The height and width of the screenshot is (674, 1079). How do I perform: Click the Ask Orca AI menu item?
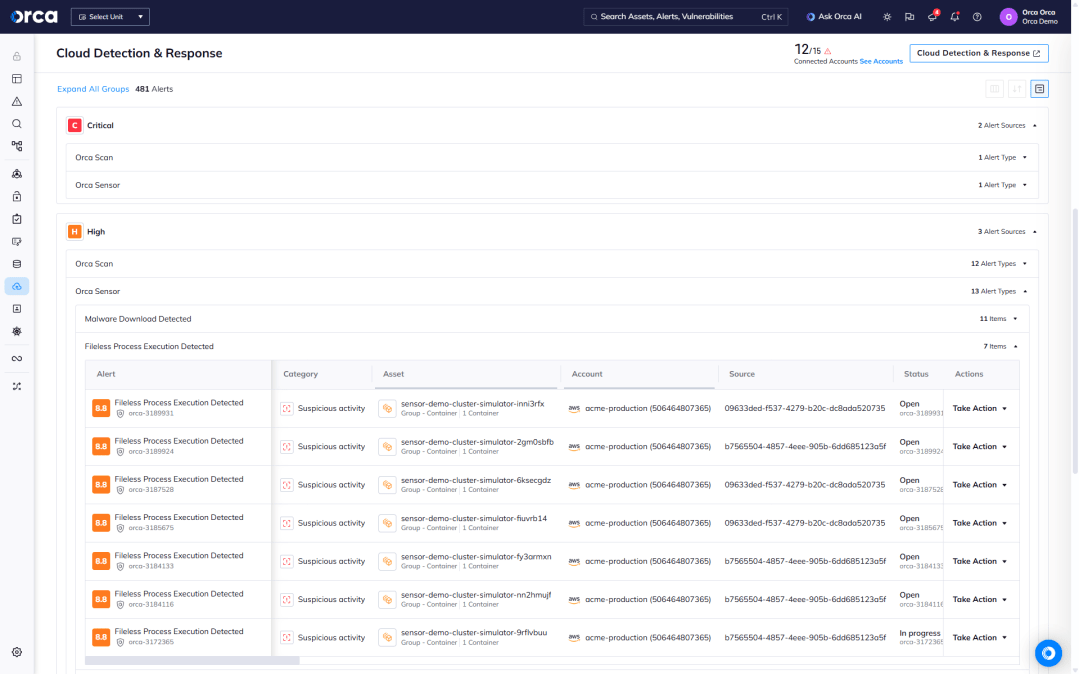coord(834,17)
